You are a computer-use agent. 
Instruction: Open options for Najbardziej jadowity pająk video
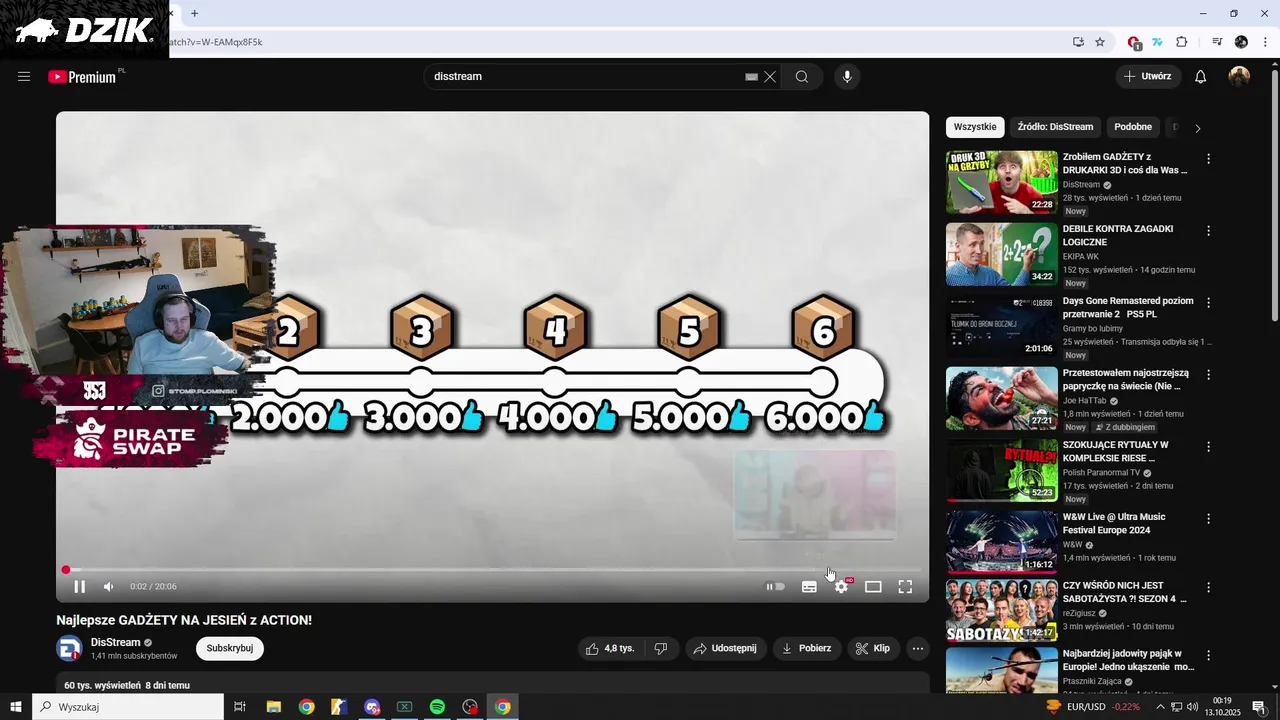1208,656
